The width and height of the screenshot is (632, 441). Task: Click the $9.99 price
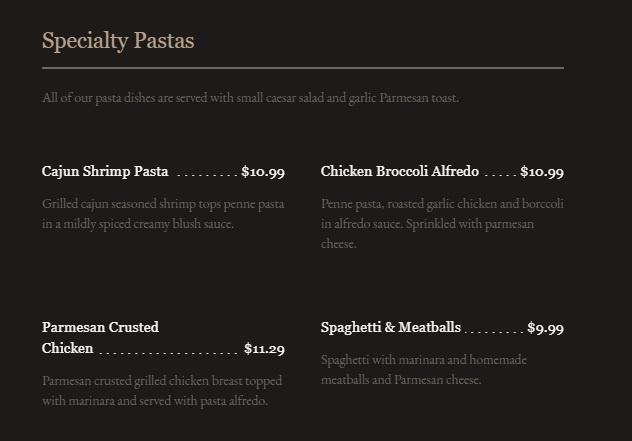(546, 328)
